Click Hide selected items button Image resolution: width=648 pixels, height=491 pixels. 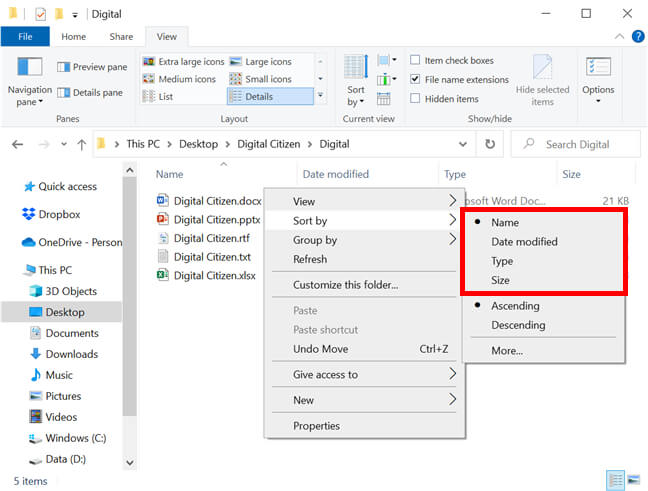[x=542, y=81]
